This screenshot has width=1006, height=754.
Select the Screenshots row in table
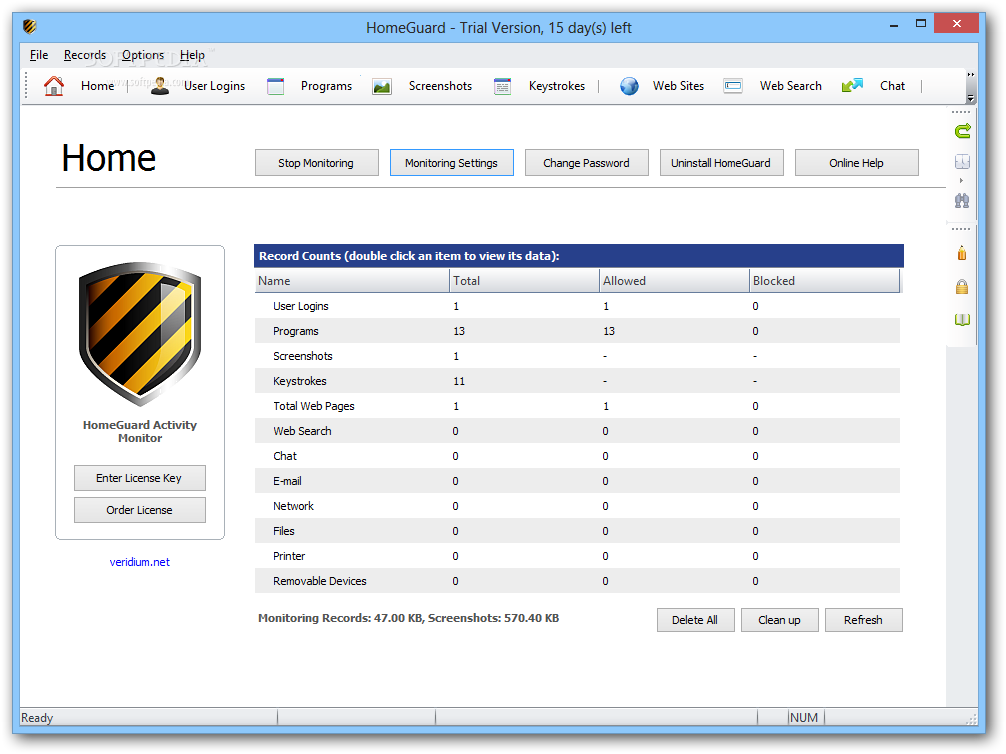(577, 356)
